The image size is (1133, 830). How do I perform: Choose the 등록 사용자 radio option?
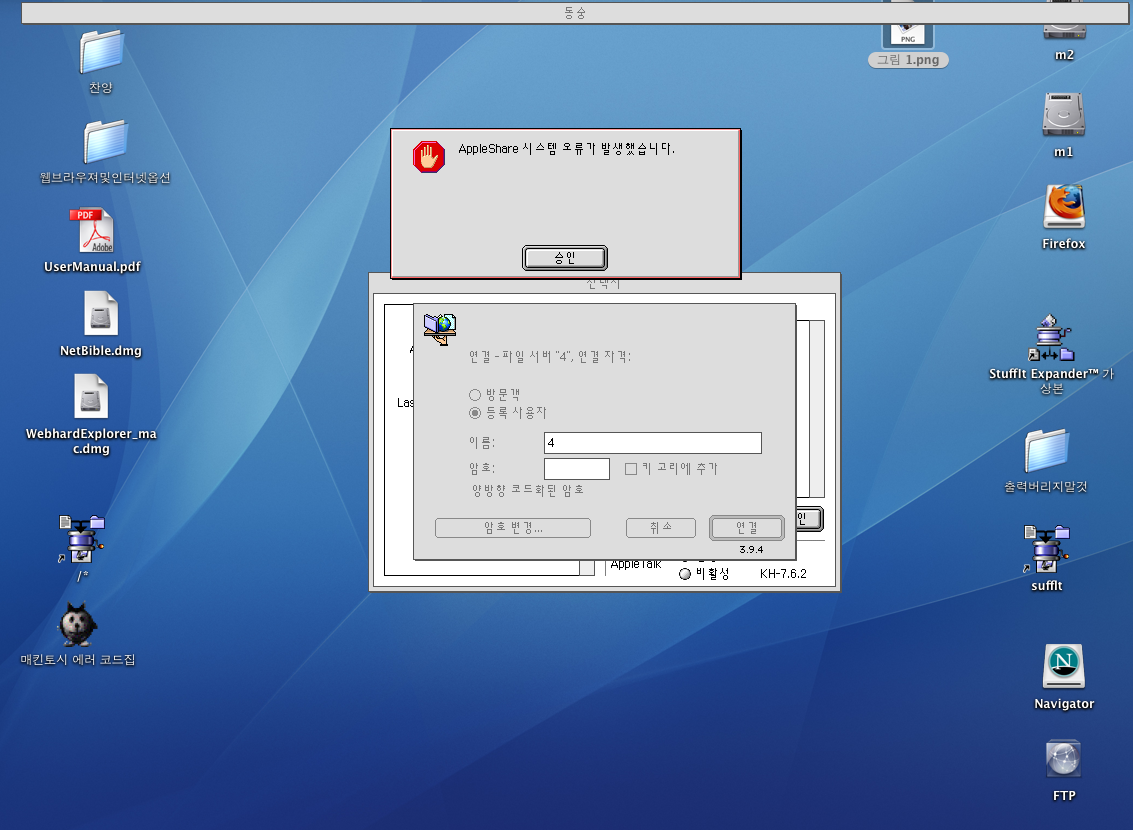[475, 413]
